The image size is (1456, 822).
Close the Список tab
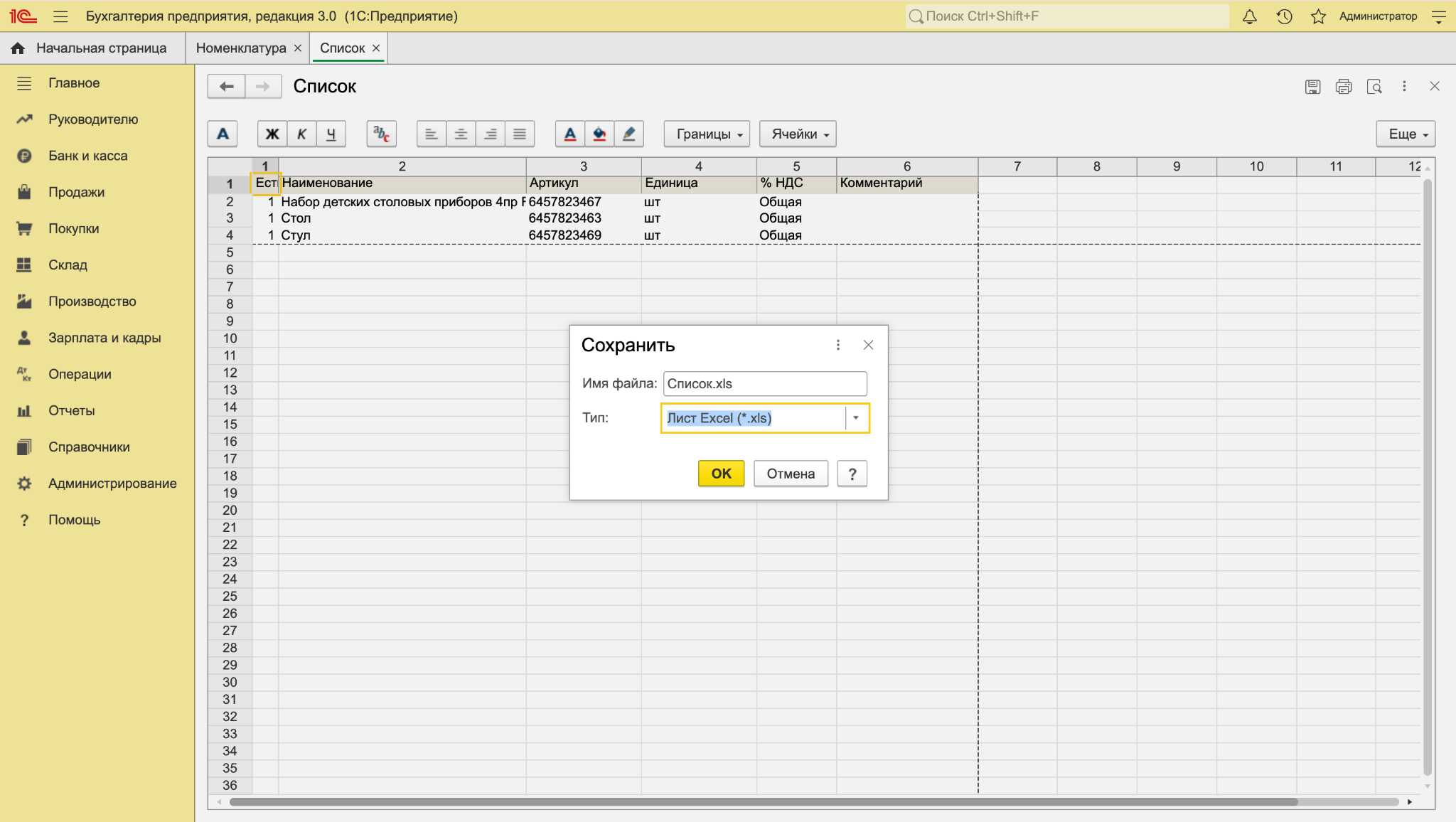(x=376, y=48)
